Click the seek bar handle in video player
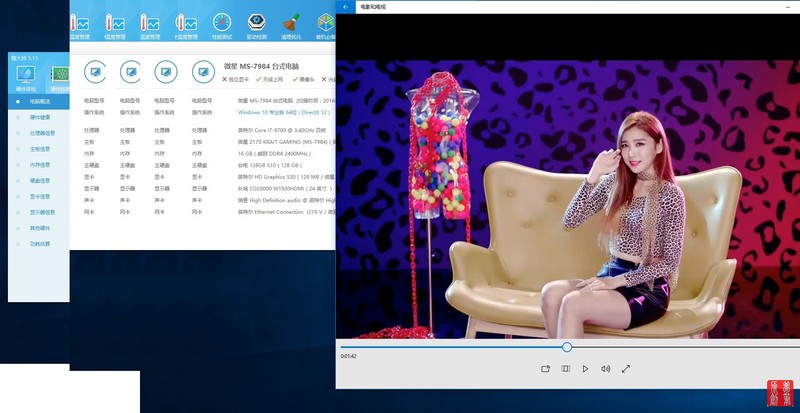 [x=567, y=347]
